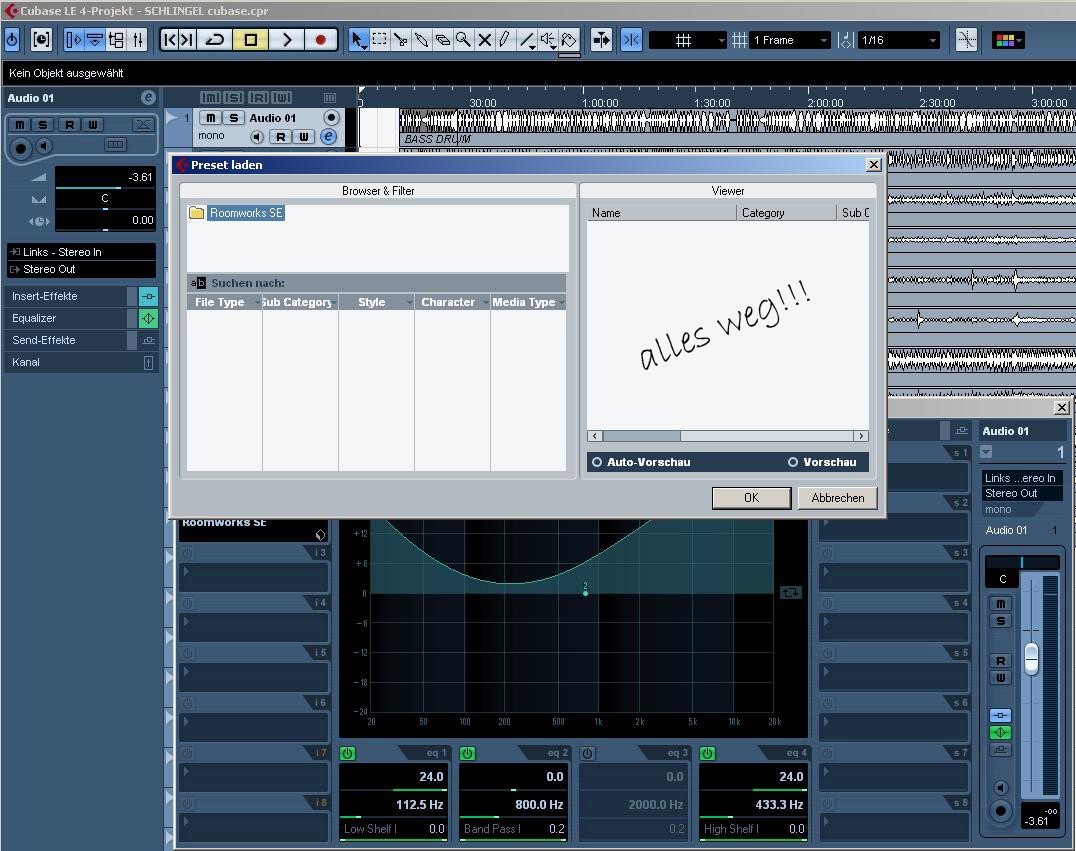This screenshot has width=1076, height=851.
Task: Click the Character filter column header
Action: pyautogui.click(x=452, y=303)
